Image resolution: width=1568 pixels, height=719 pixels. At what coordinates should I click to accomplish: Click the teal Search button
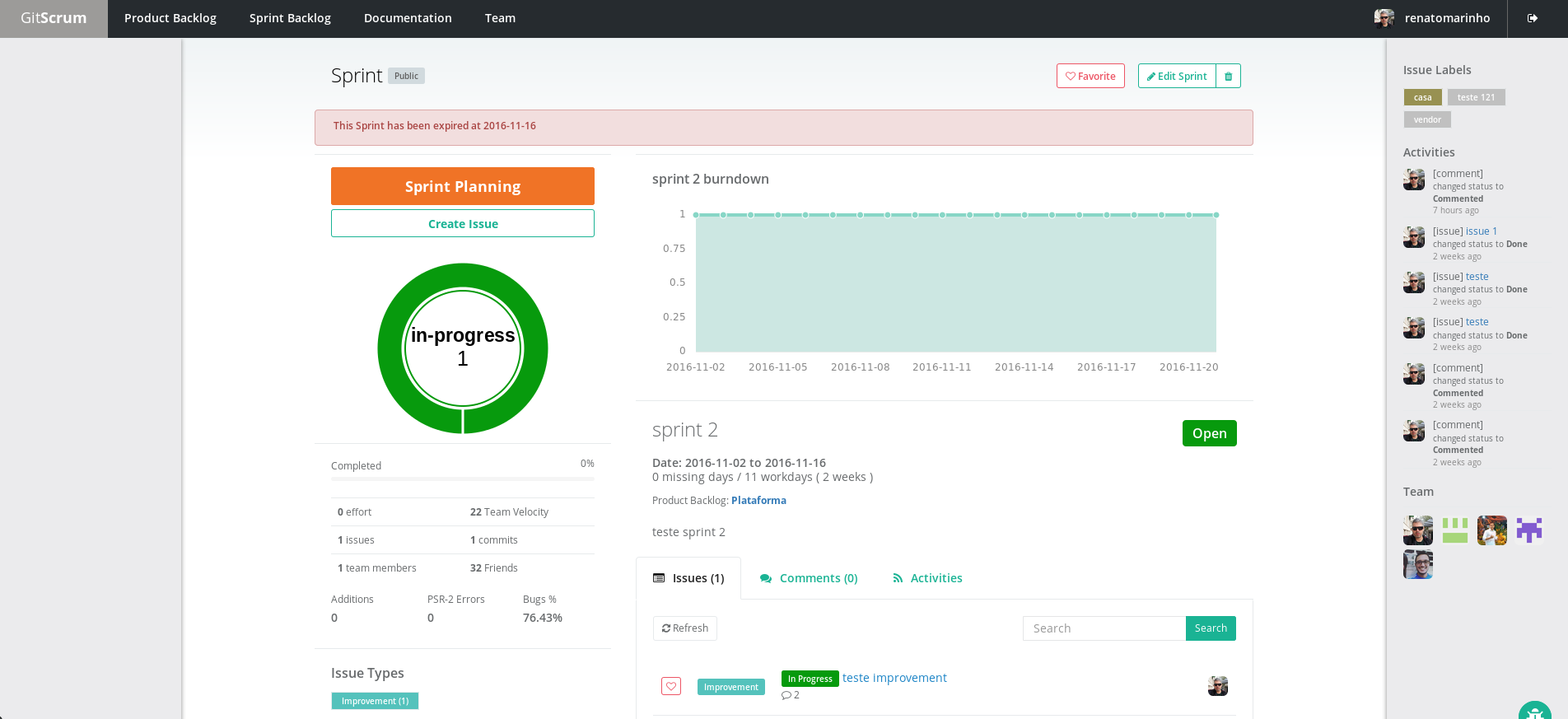1211,628
